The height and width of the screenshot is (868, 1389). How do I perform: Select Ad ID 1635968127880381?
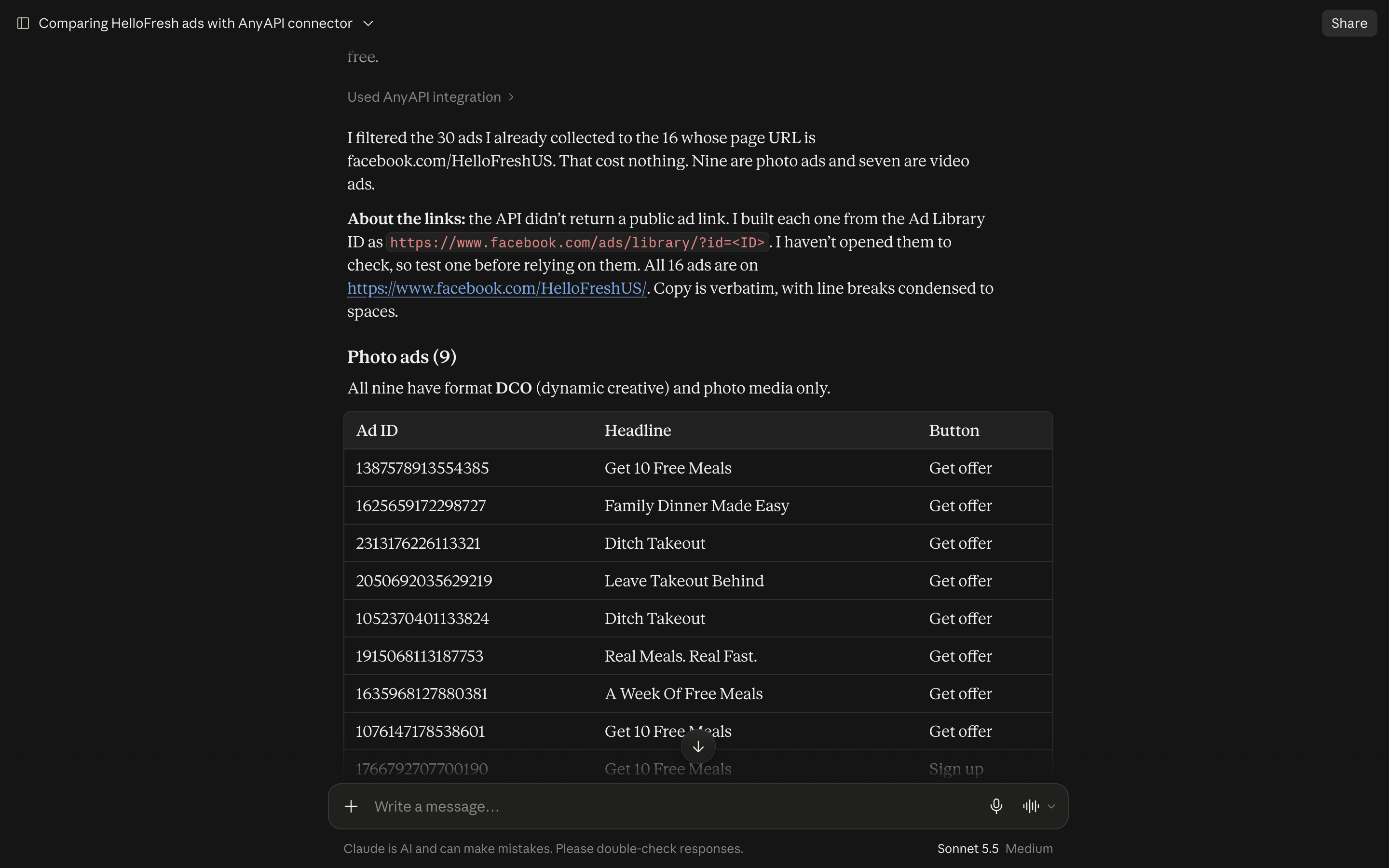click(422, 693)
